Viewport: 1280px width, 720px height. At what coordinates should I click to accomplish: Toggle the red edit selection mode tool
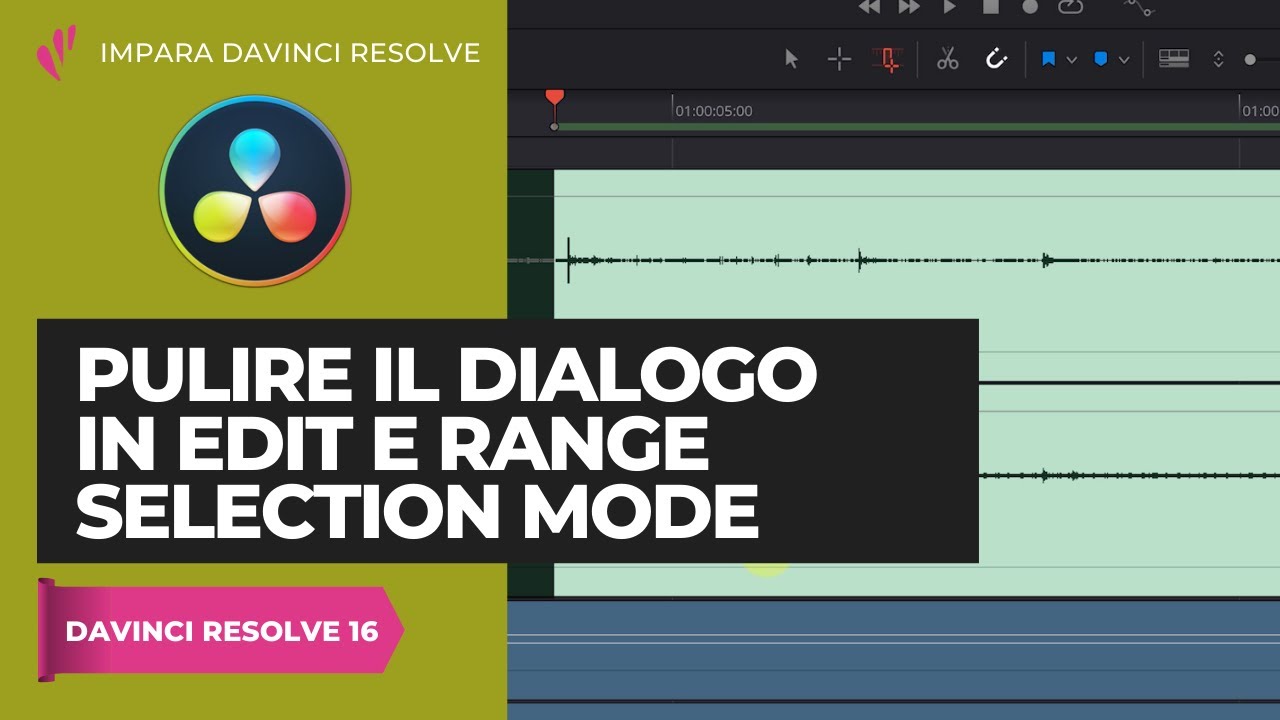(x=886, y=59)
